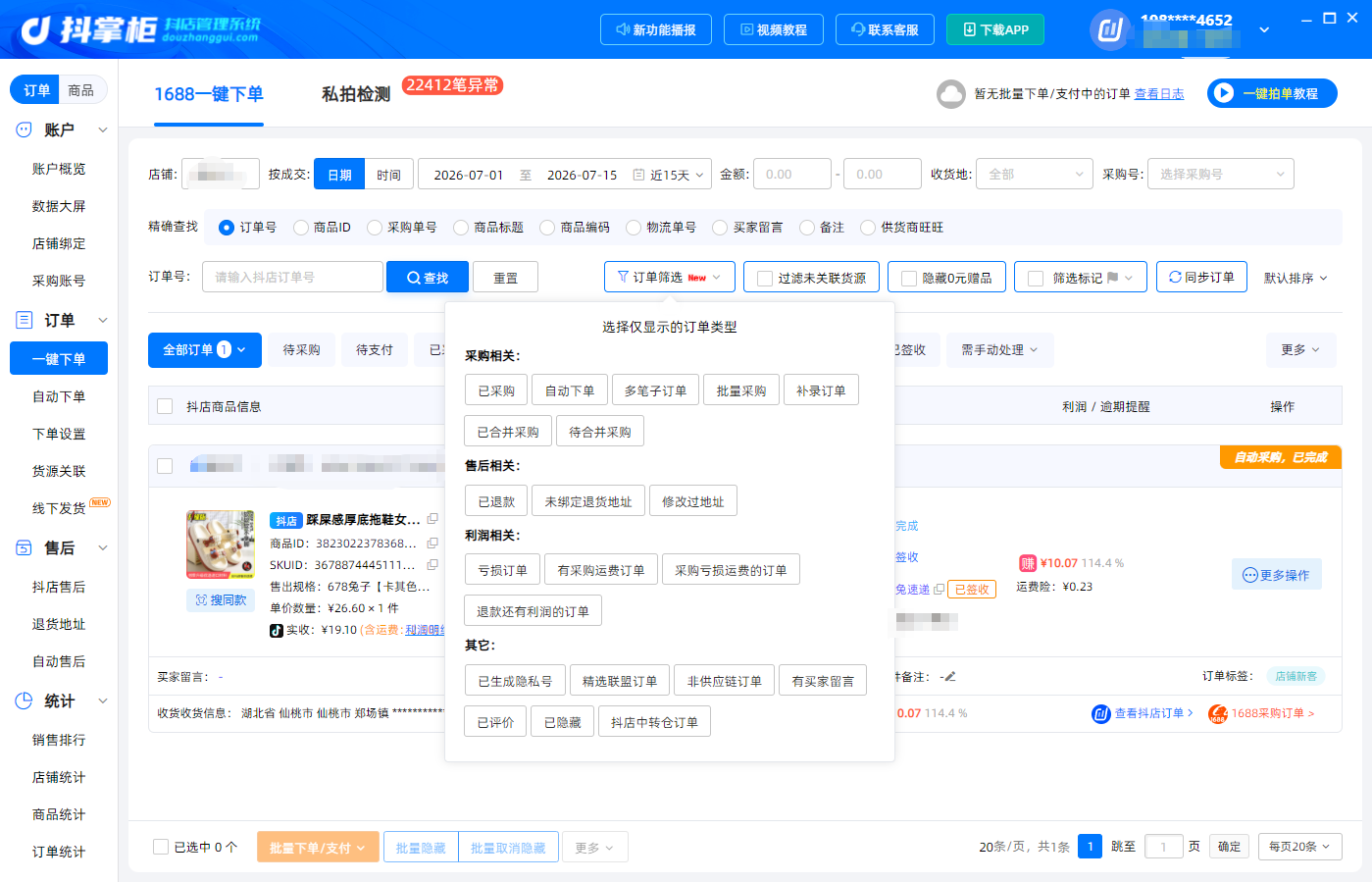Enable 隐藏0元赠品 checkbox
The image size is (1372, 882).
(909, 279)
